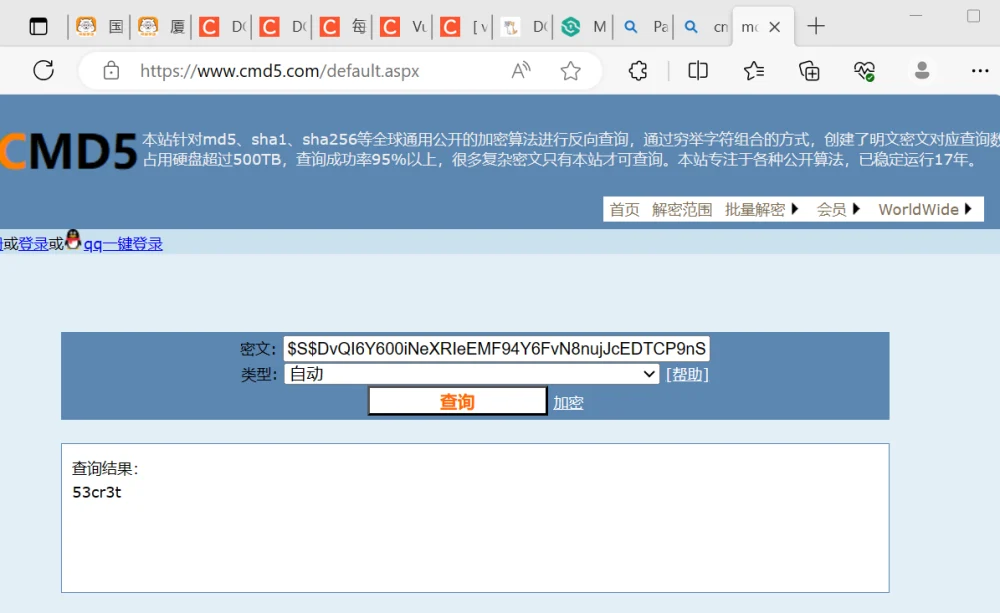Open the Favorites list

point(754,70)
